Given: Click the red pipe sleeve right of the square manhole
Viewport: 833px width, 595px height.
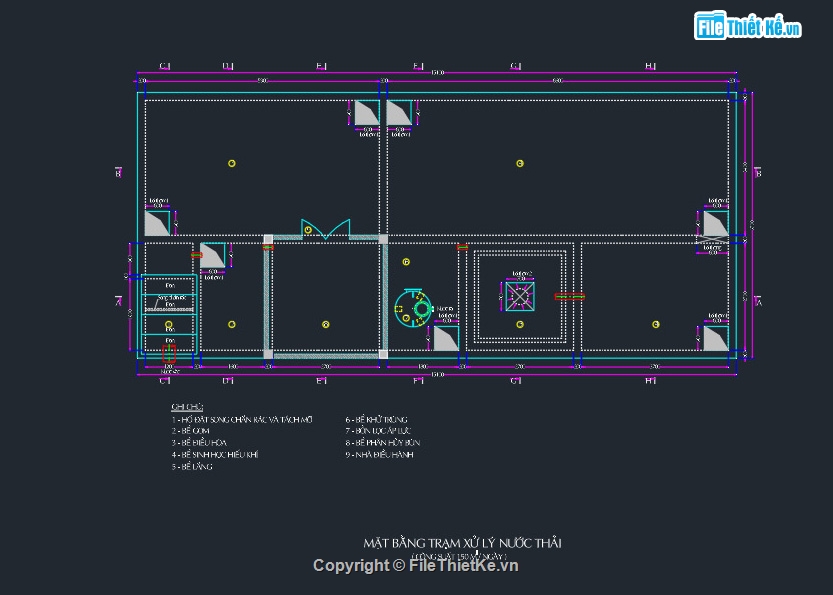Looking at the screenshot, I should click(569, 296).
